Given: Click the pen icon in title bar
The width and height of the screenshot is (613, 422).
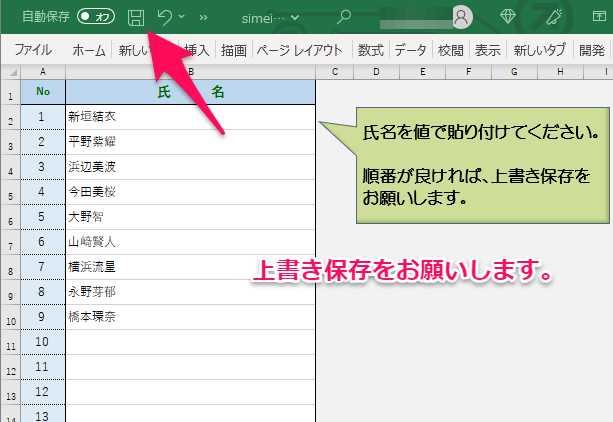Looking at the screenshot, I should pos(584,17).
